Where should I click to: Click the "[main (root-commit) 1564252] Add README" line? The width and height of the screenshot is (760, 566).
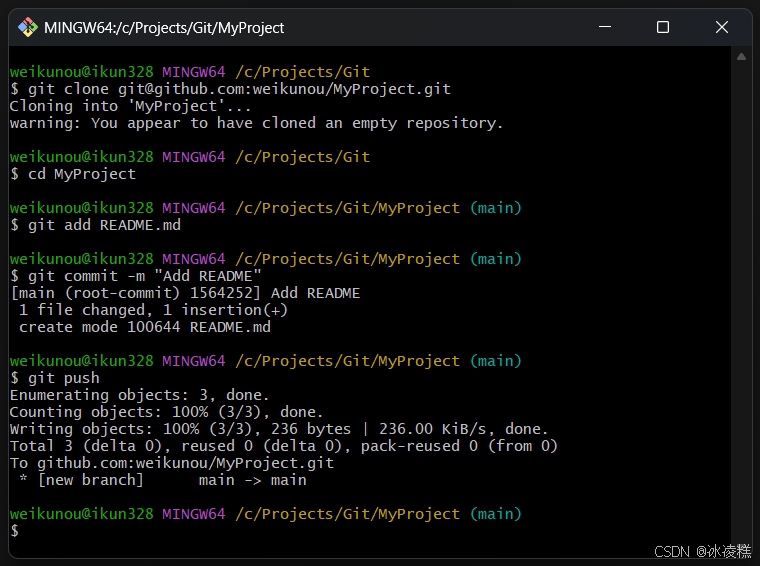click(185, 293)
